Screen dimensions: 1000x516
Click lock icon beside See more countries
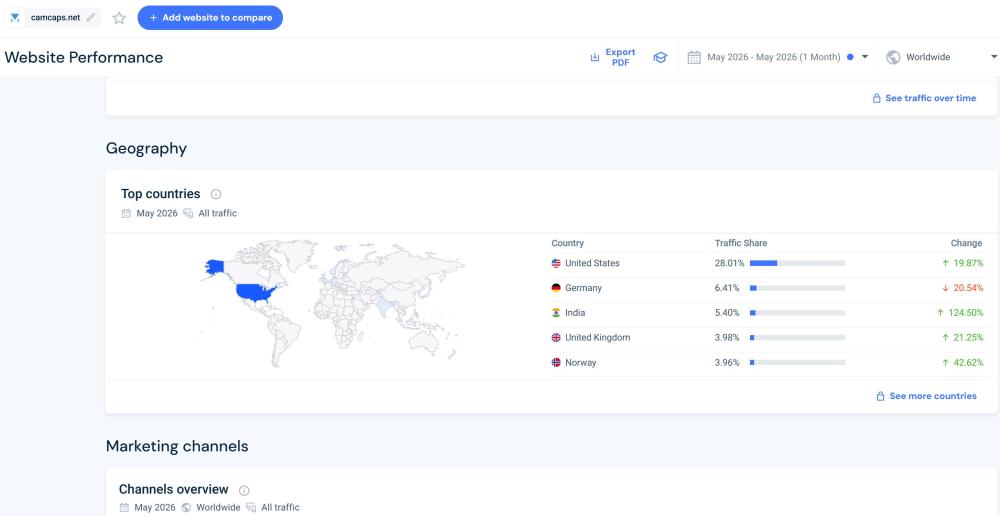pyautogui.click(x=881, y=396)
